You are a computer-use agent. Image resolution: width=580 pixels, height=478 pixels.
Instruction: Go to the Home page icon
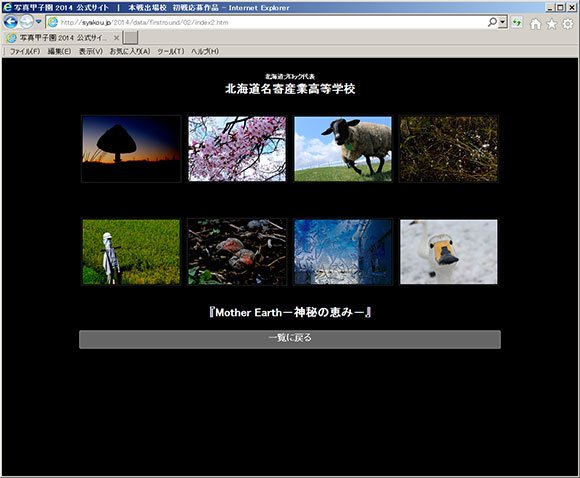point(535,24)
